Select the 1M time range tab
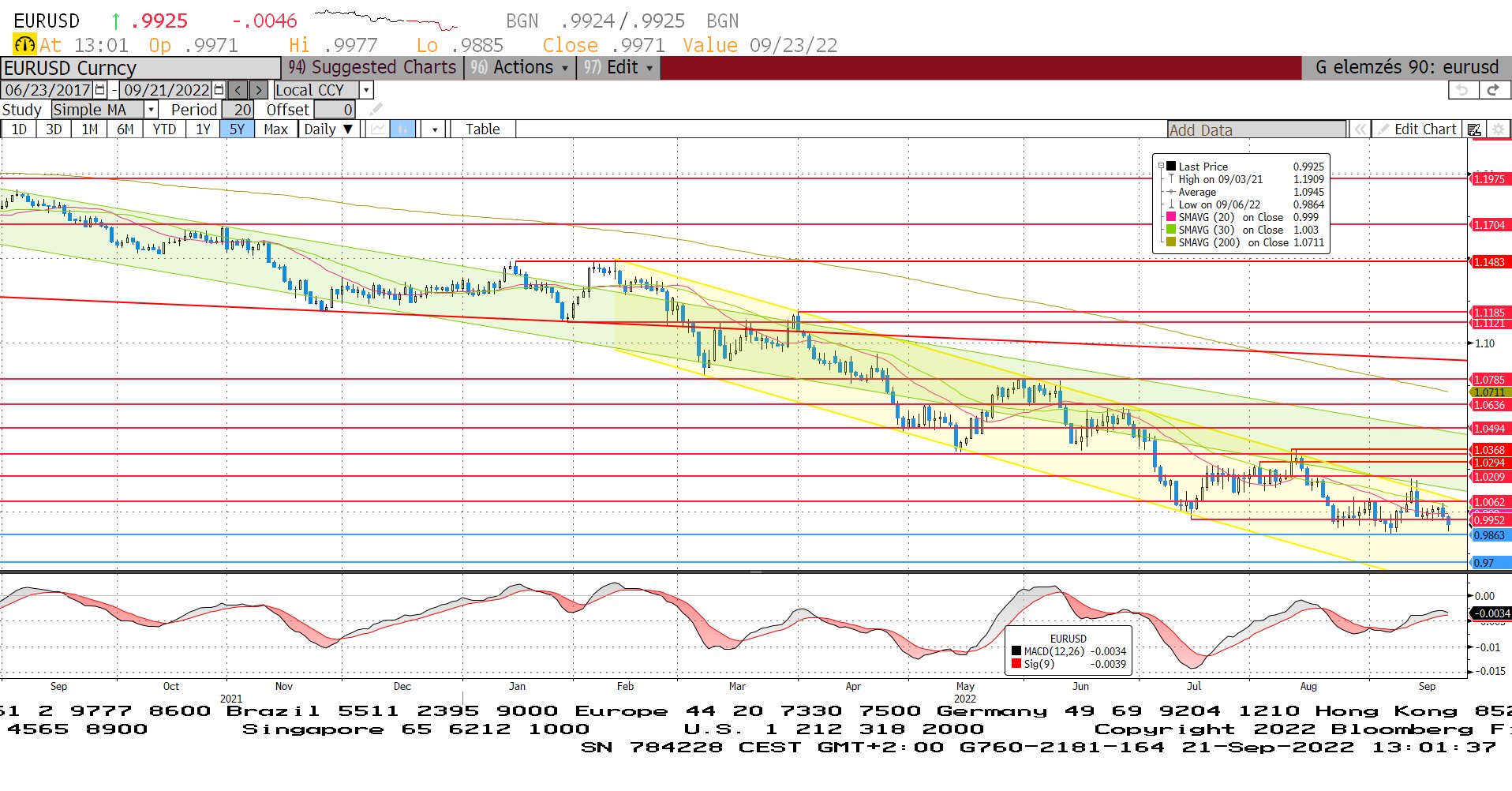Image resolution: width=1512 pixels, height=791 pixels. [90, 129]
